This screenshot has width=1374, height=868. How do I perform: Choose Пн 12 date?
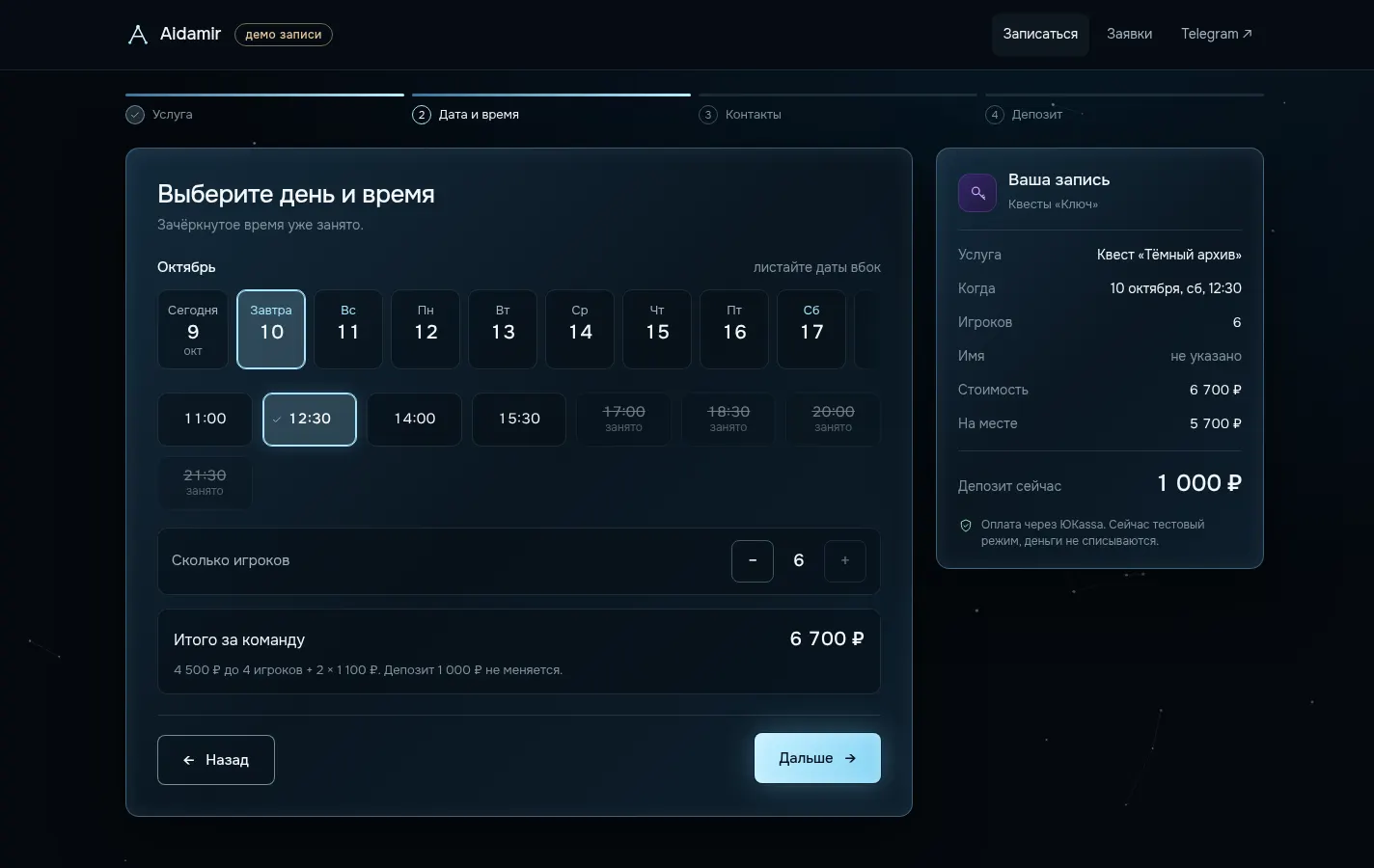(426, 330)
